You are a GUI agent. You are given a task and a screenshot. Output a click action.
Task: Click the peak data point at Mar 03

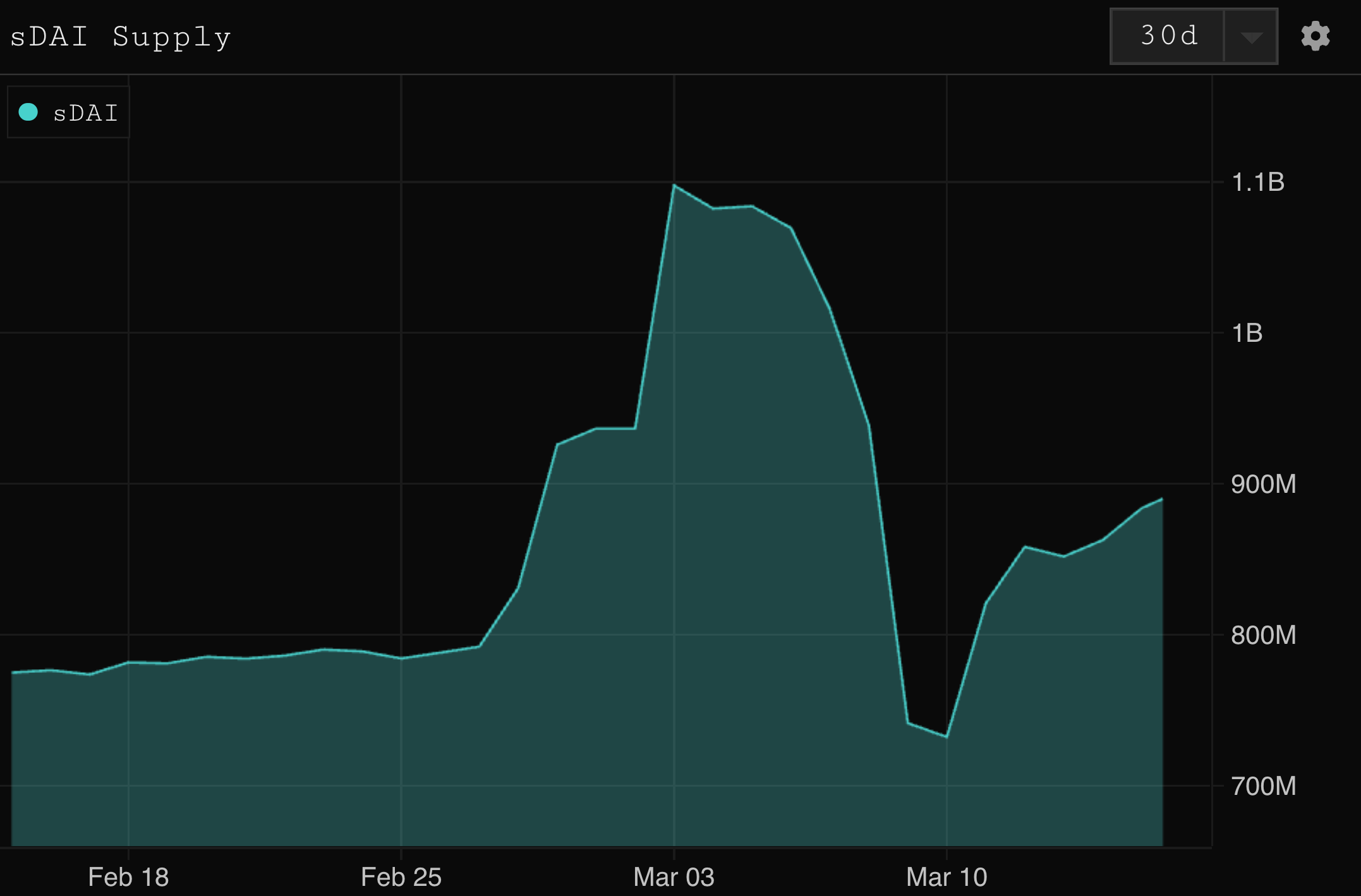[x=674, y=185]
